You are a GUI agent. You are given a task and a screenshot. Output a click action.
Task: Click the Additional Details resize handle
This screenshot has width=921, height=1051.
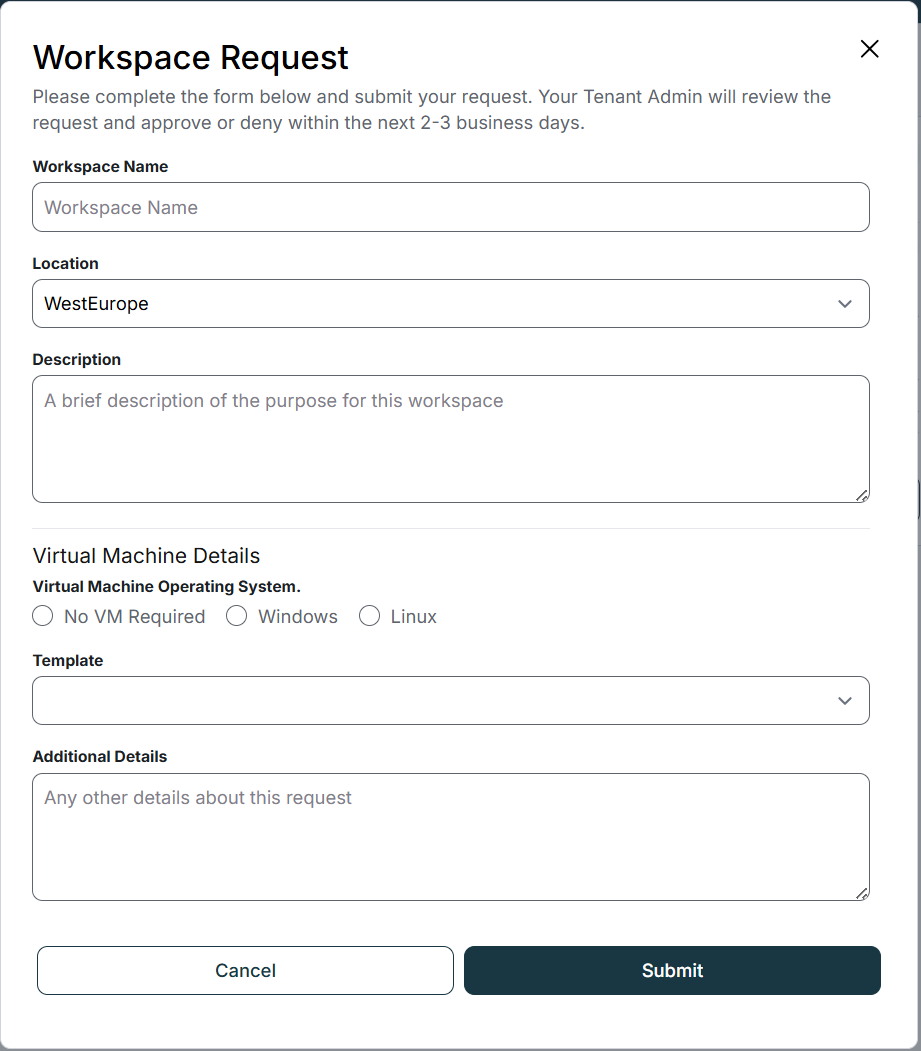862,893
